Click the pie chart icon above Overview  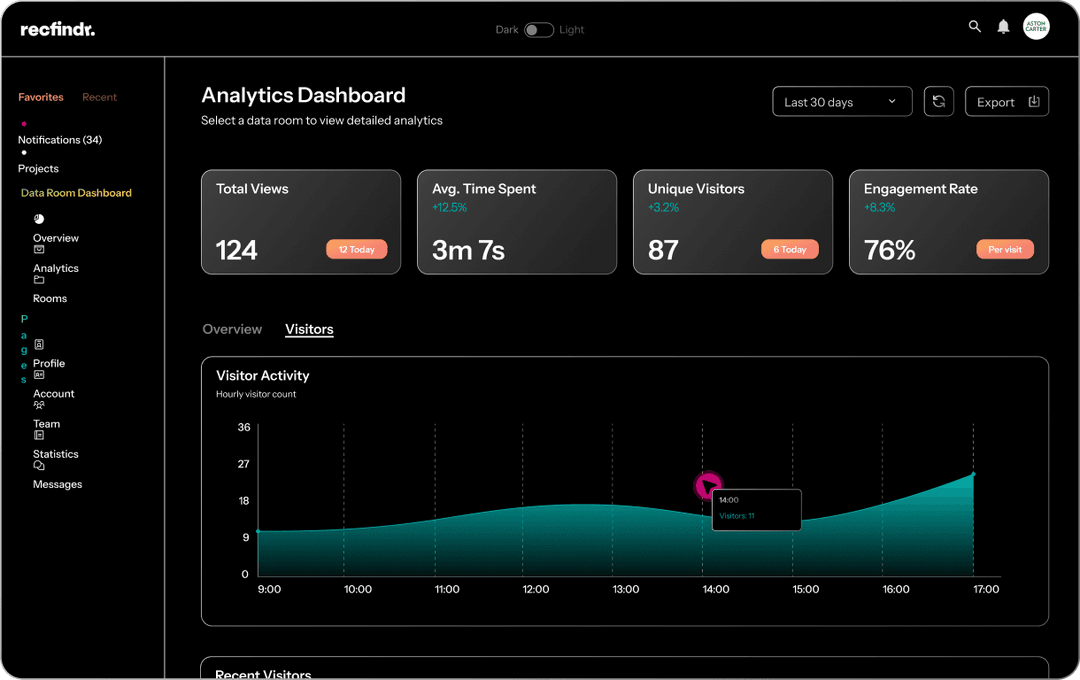click(x=39, y=219)
